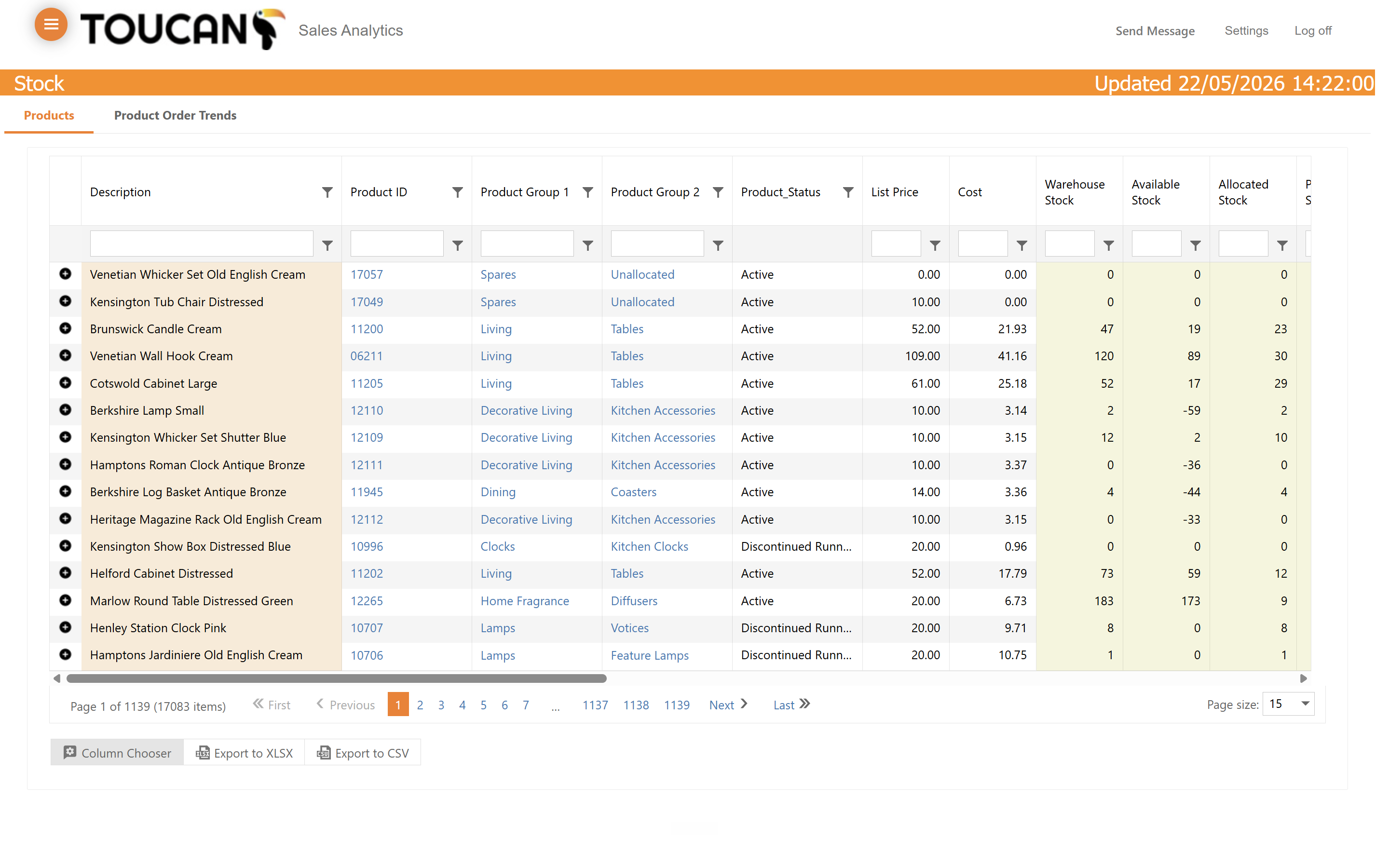Open the Home Fragrance group link
Viewport: 1389px width, 868px height.
tap(525, 601)
